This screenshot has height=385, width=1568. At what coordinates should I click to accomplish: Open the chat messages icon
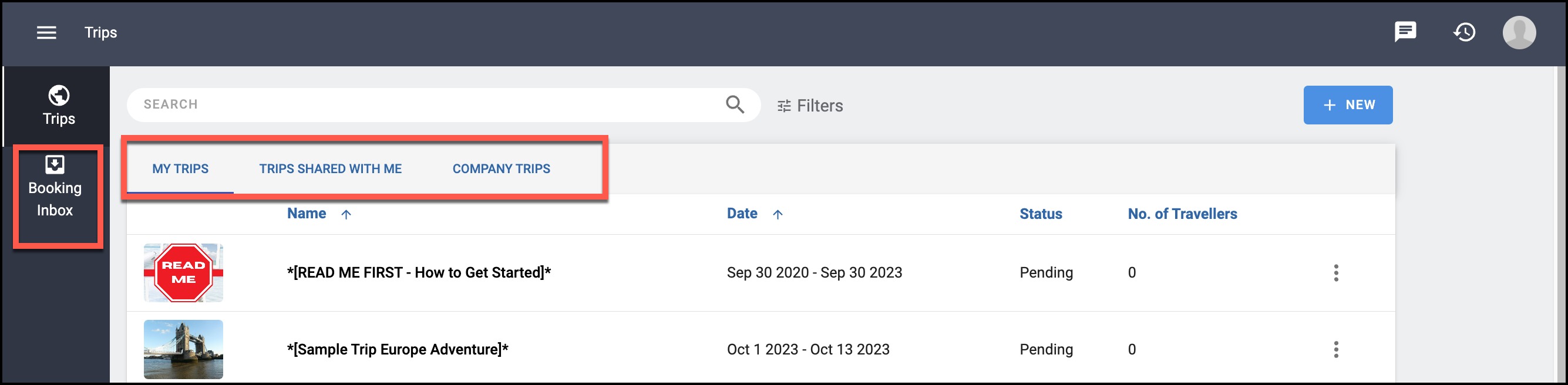pyautogui.click(x=1405, y=32)
